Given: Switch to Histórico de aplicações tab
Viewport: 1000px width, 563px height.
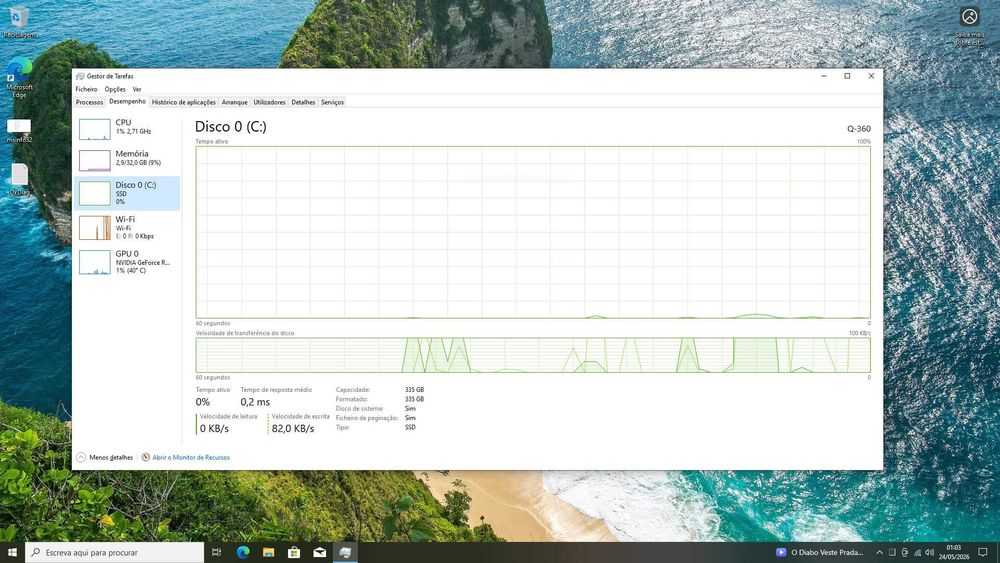Looking at the screenshot, I should [184, 102].
